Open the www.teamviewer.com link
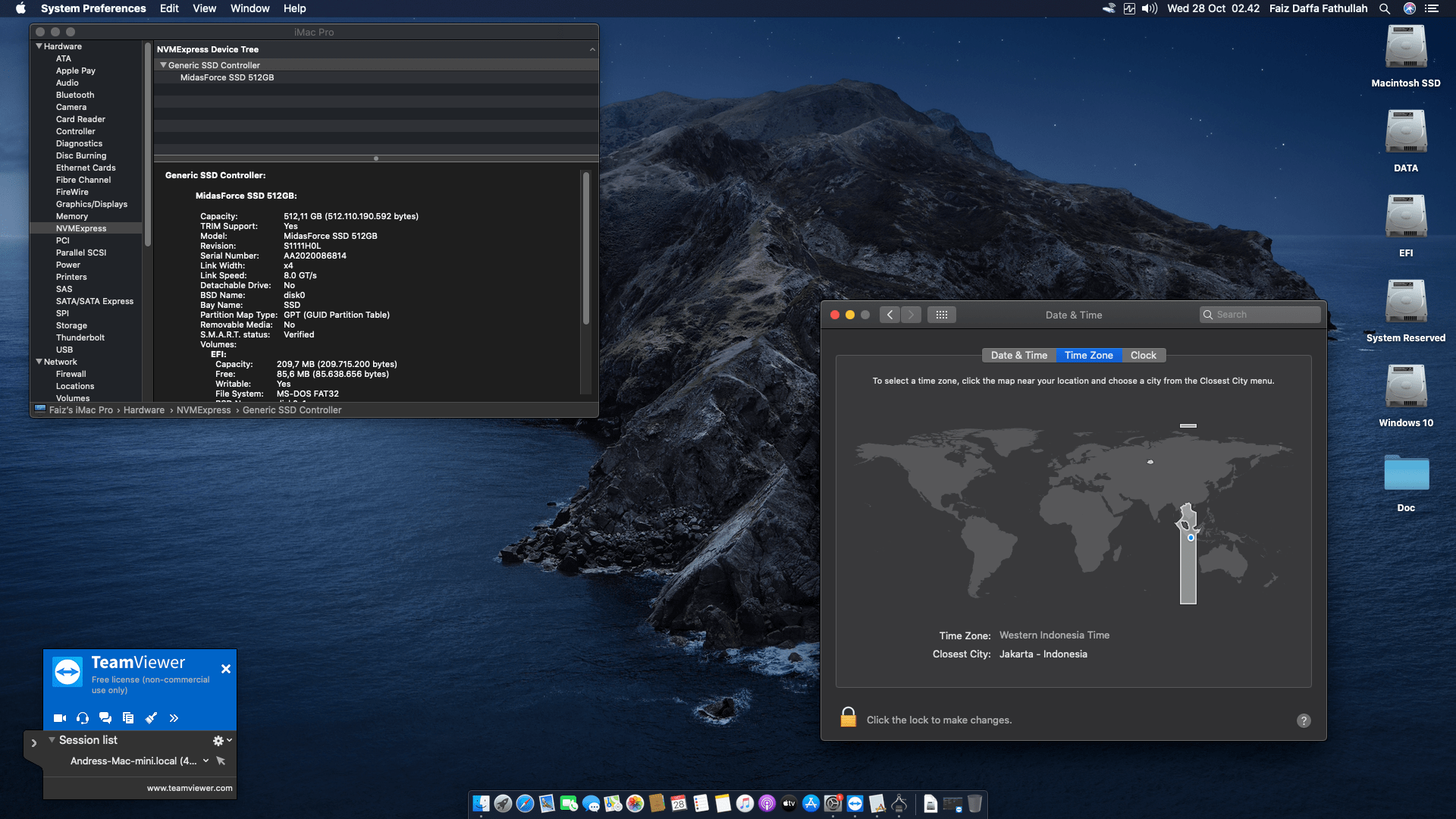 190,788
